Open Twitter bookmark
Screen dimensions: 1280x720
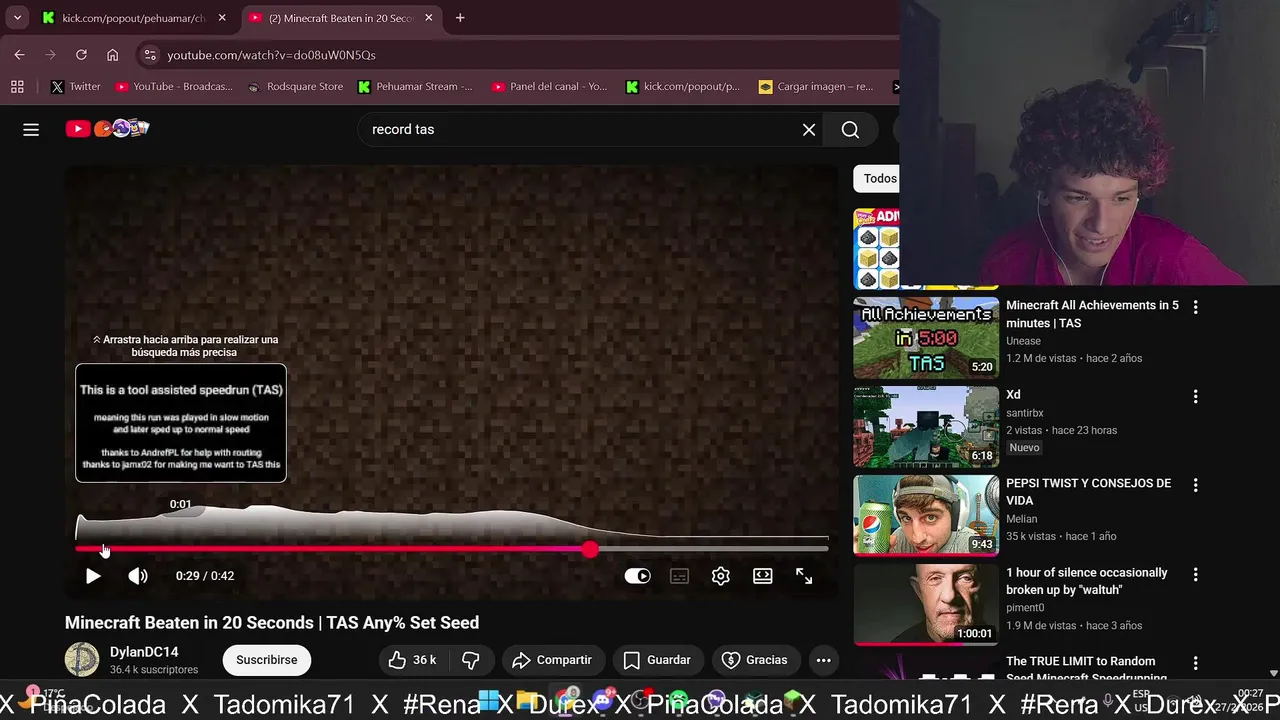75,87
